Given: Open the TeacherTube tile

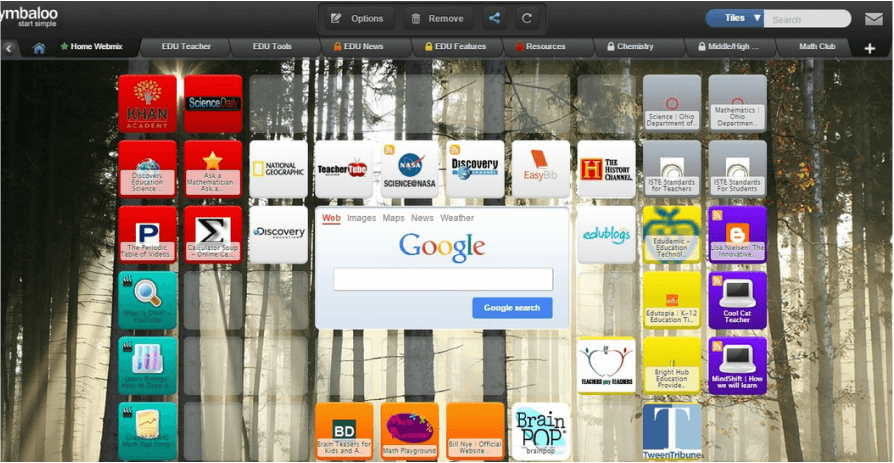Looking at the screenshot, I should pyautogui.click(x=344, y=169).
